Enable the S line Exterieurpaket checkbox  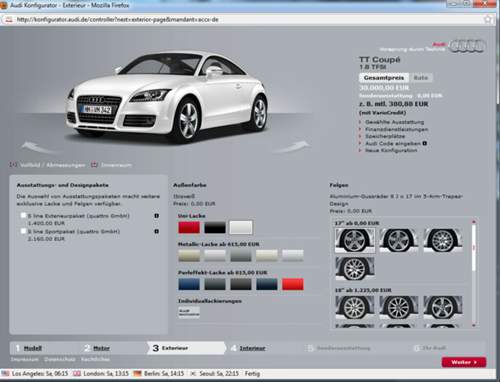[x=23, y=215]
